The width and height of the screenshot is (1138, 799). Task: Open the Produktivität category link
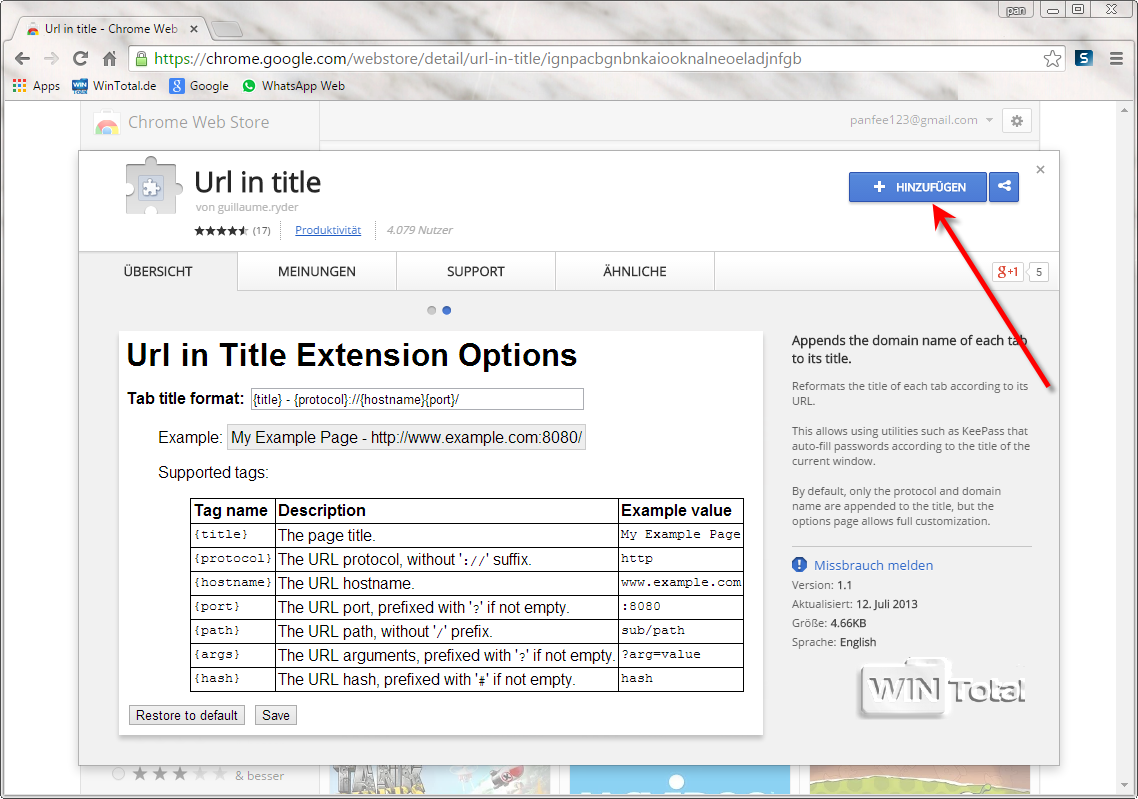click(328, 230)
